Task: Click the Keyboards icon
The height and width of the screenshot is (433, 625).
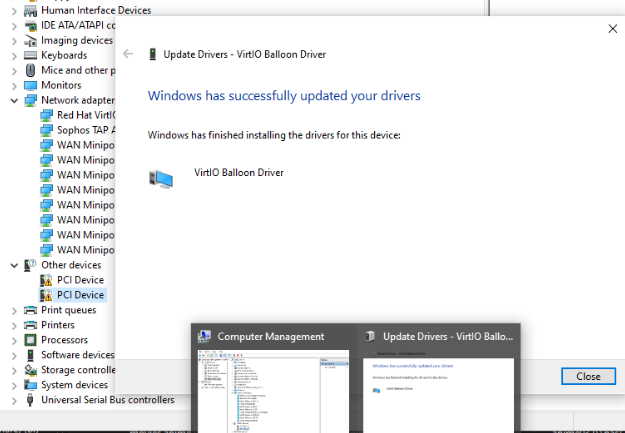Action: [30, 55]
